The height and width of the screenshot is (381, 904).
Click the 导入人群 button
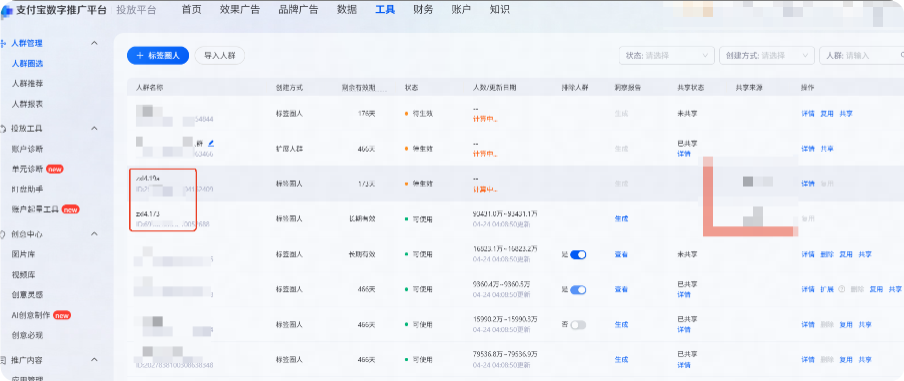[220, 55]
